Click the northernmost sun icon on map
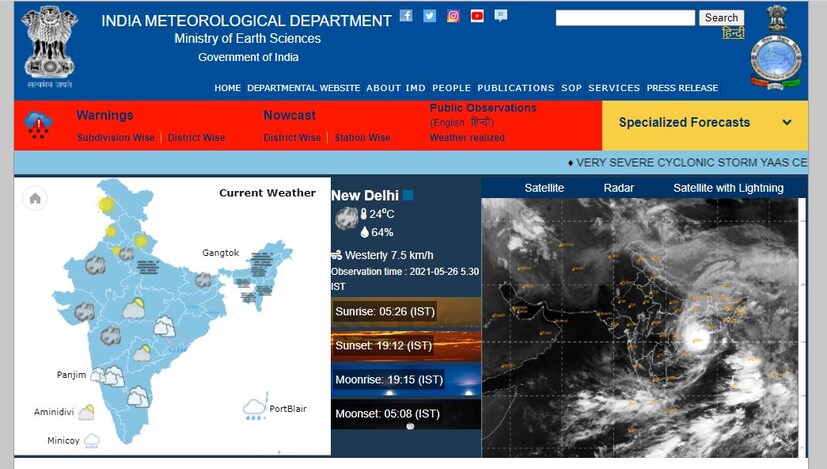The height and width of the screenshot is (469, 827). (x=106, y=204)
